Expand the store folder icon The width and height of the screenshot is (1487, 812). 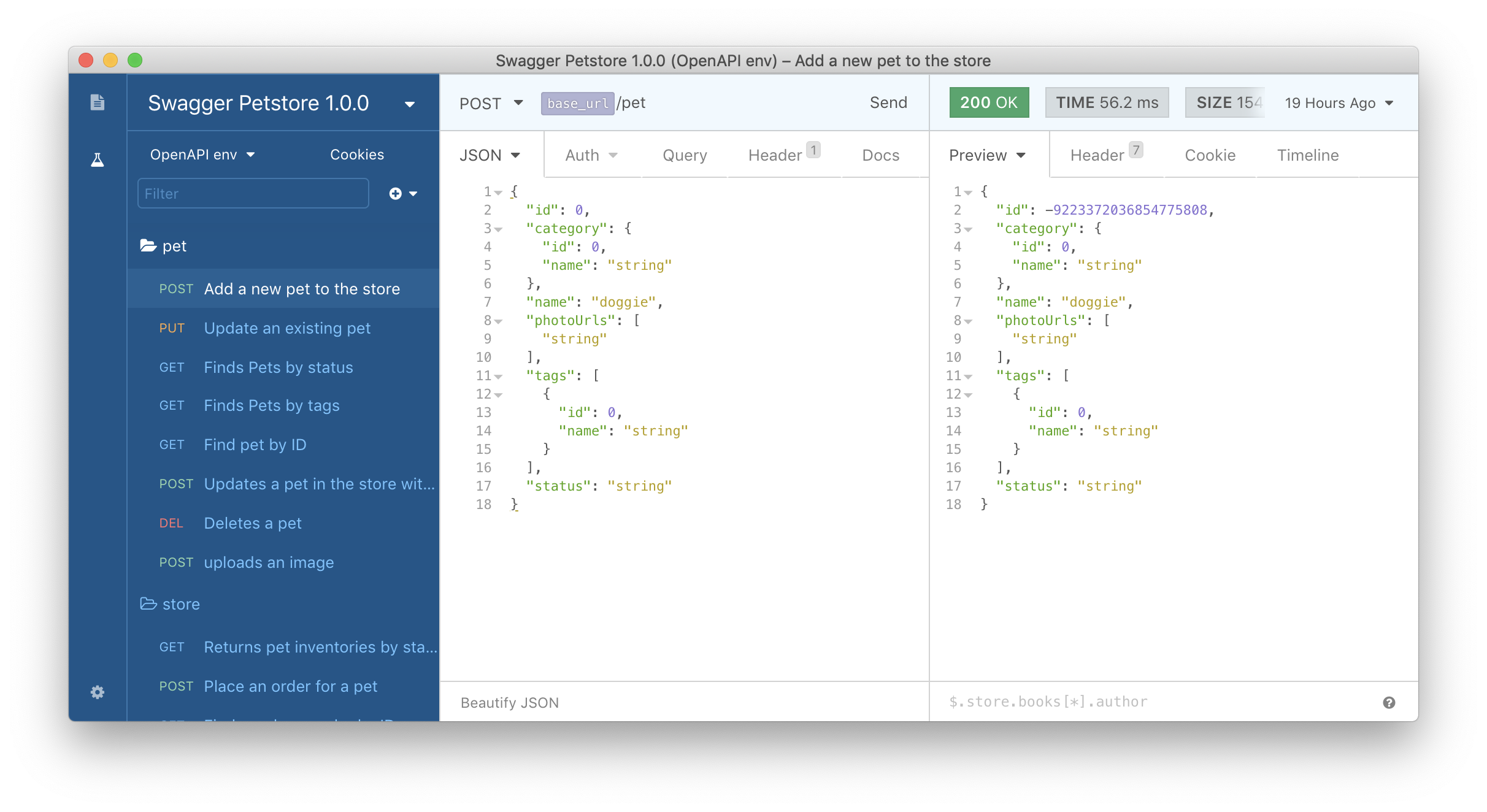(x=148, y=604)
